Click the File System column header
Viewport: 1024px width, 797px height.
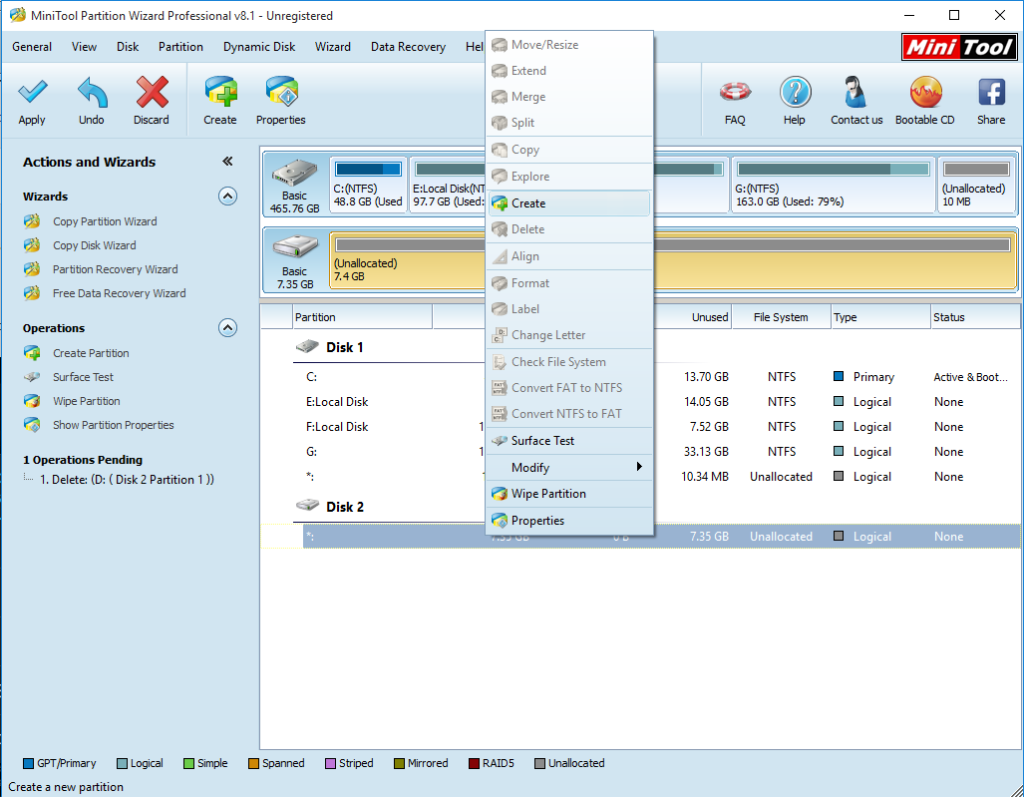click(781, 317)
